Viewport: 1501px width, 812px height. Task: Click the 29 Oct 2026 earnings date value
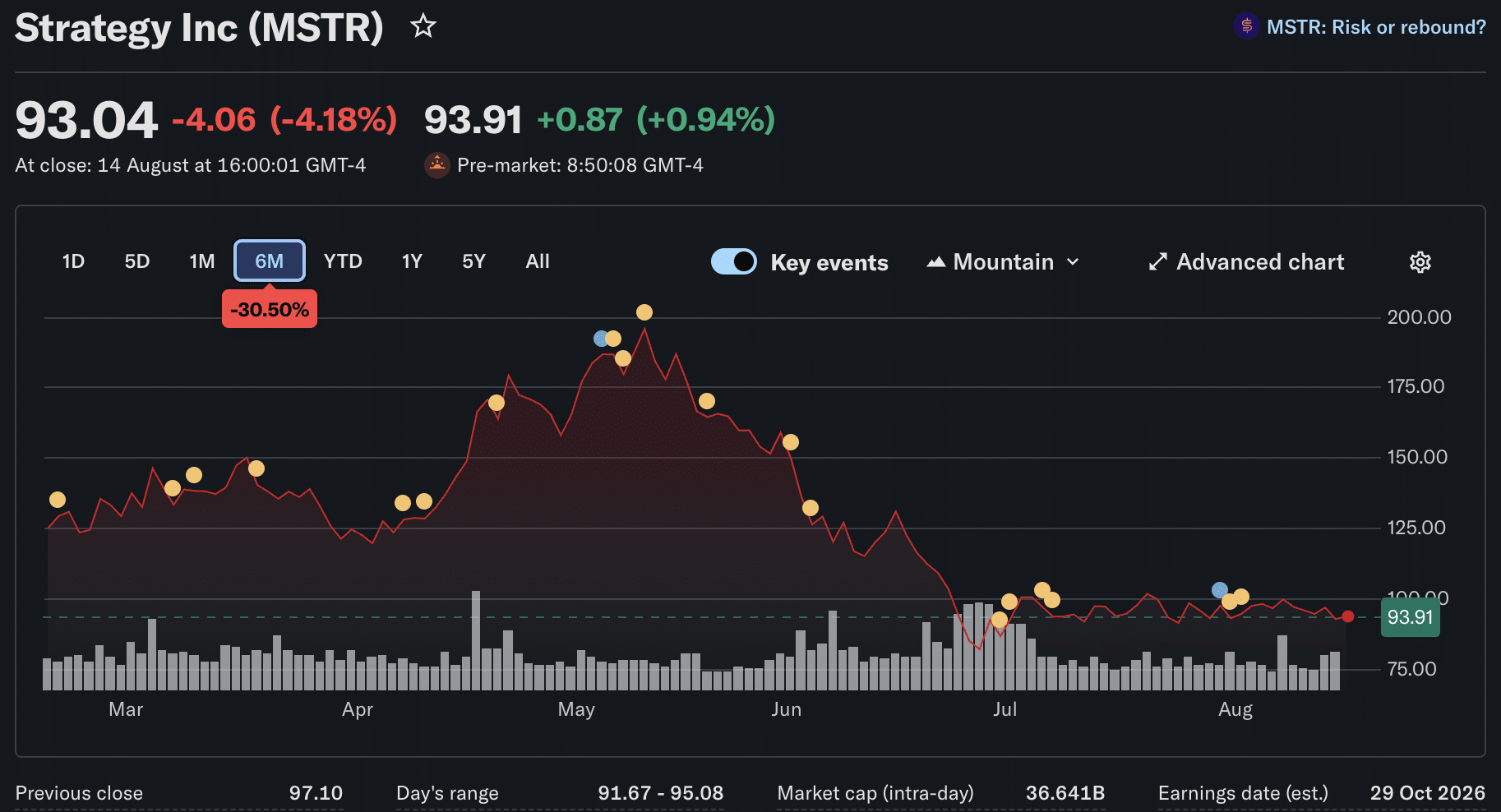click(x=1428, y=793)
